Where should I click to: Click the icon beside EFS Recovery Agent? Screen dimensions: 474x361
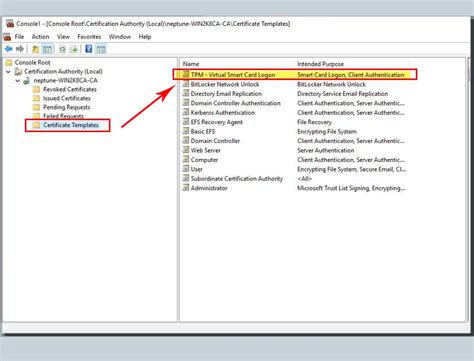click(186, 122)
